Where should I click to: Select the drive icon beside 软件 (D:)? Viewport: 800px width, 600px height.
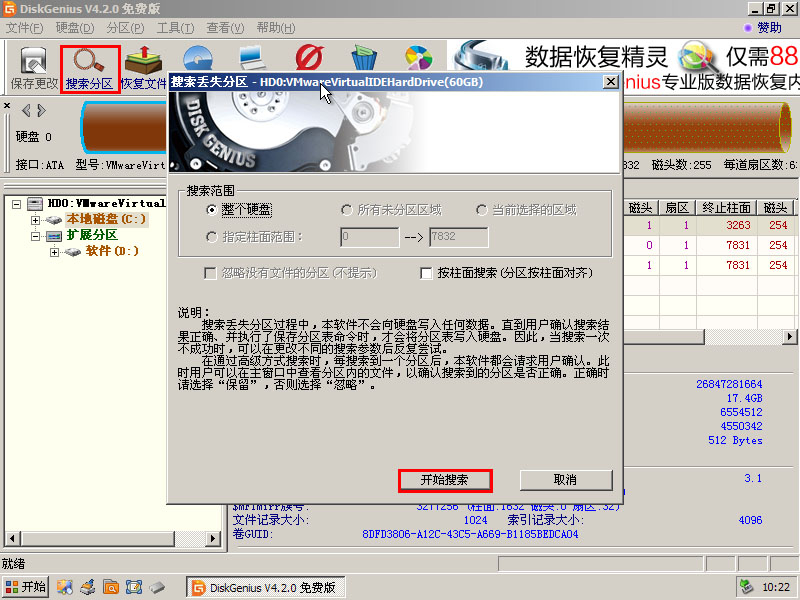point(72,252)
